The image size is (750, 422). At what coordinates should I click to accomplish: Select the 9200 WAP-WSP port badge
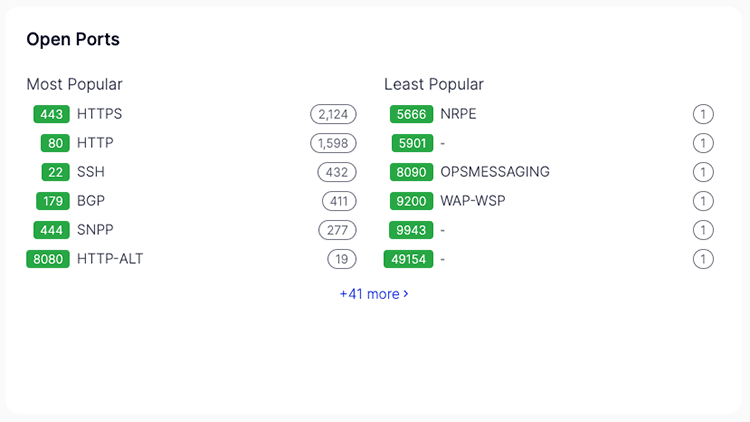click(411, 201)
